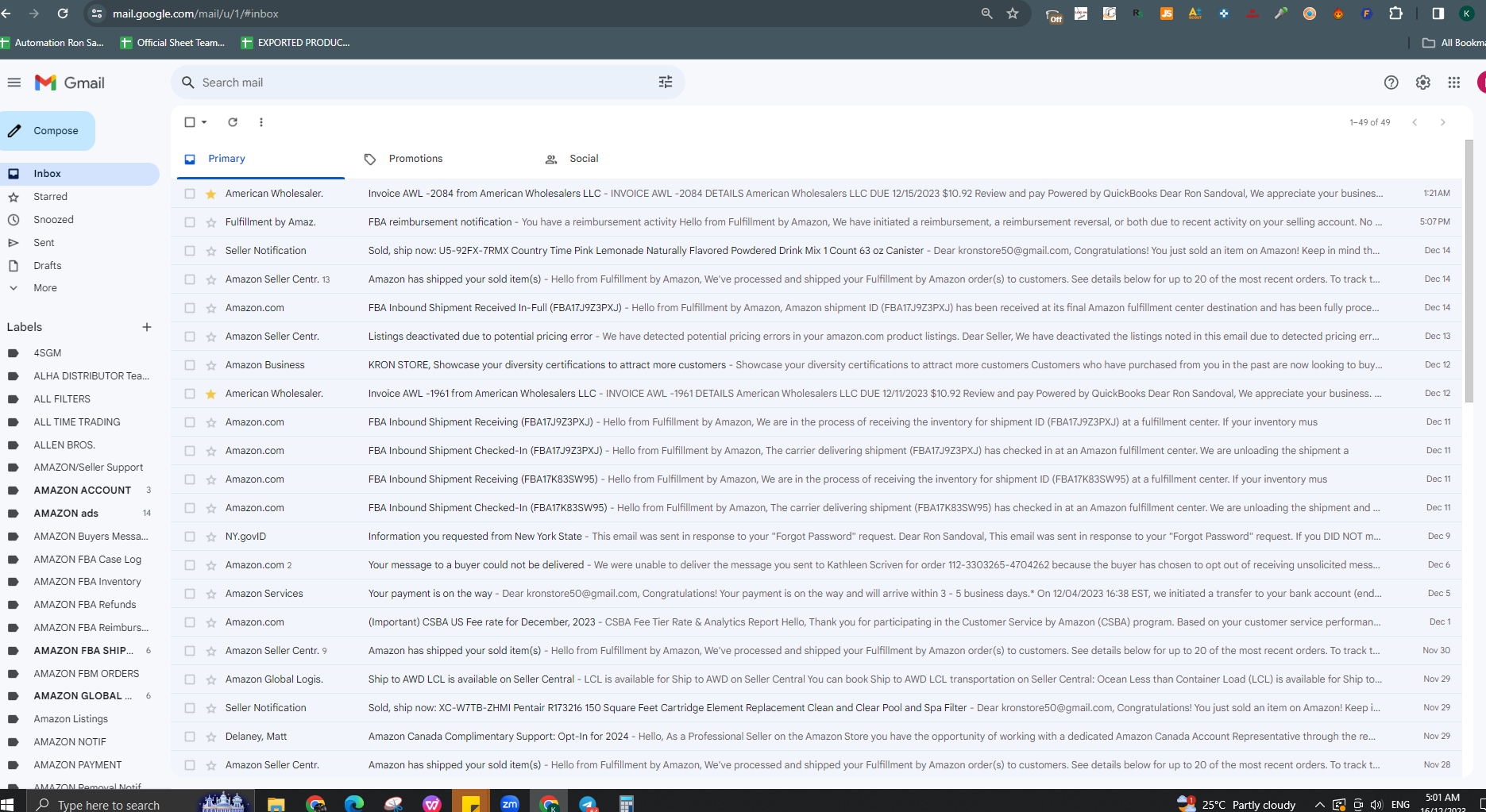Open the AMAZON ads label

(66, 514)
